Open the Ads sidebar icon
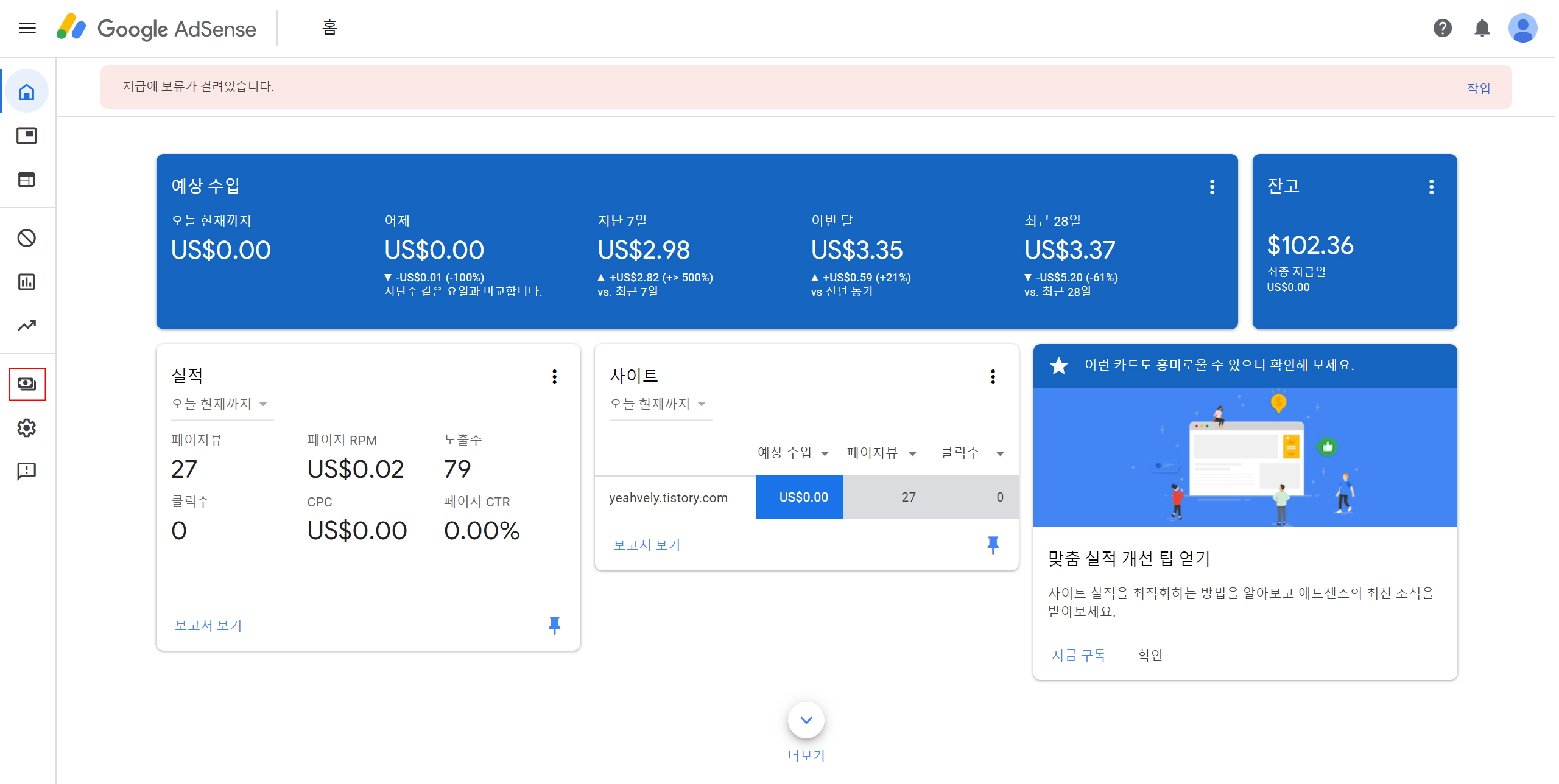 27,136
